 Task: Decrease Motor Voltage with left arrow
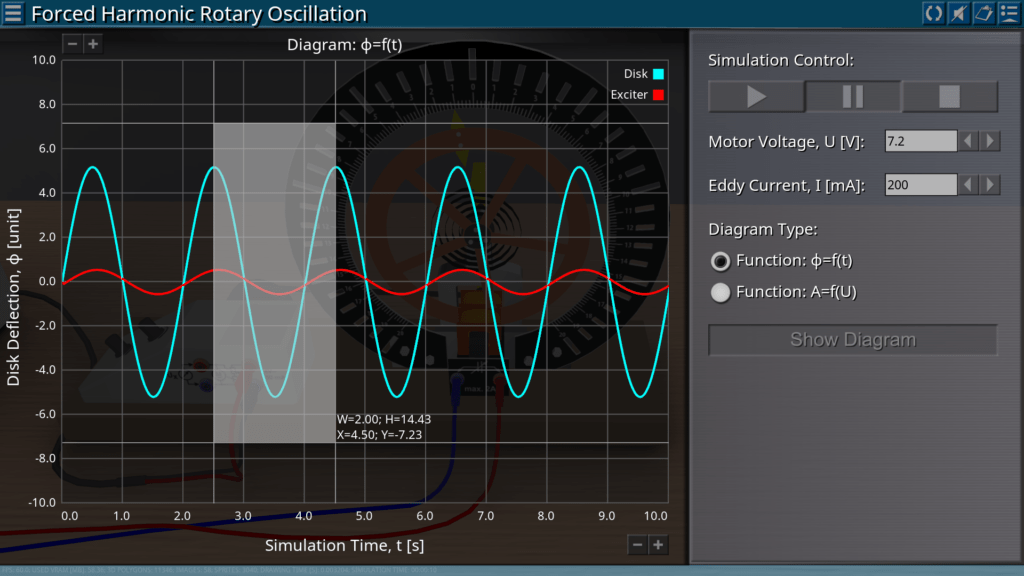(x=968, y=141)
